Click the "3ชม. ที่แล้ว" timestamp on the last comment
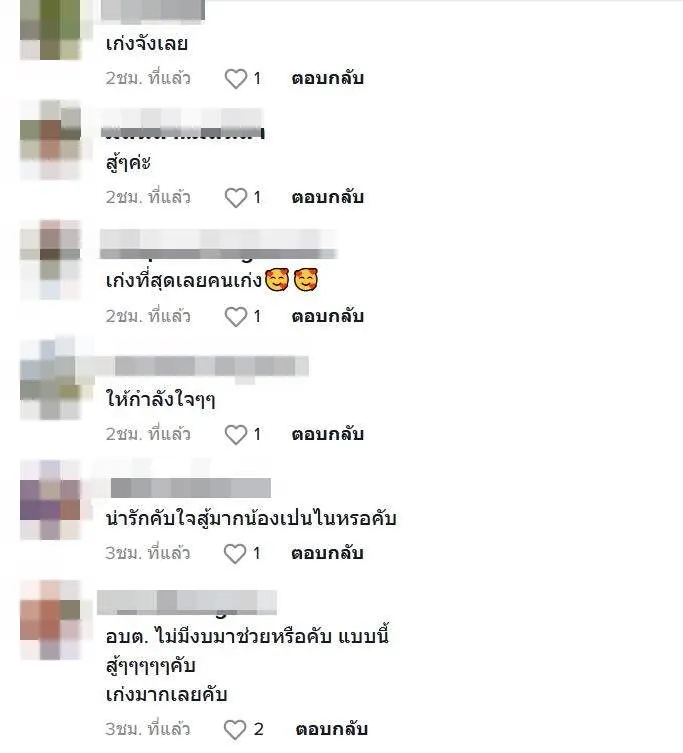 pos(147,729)
